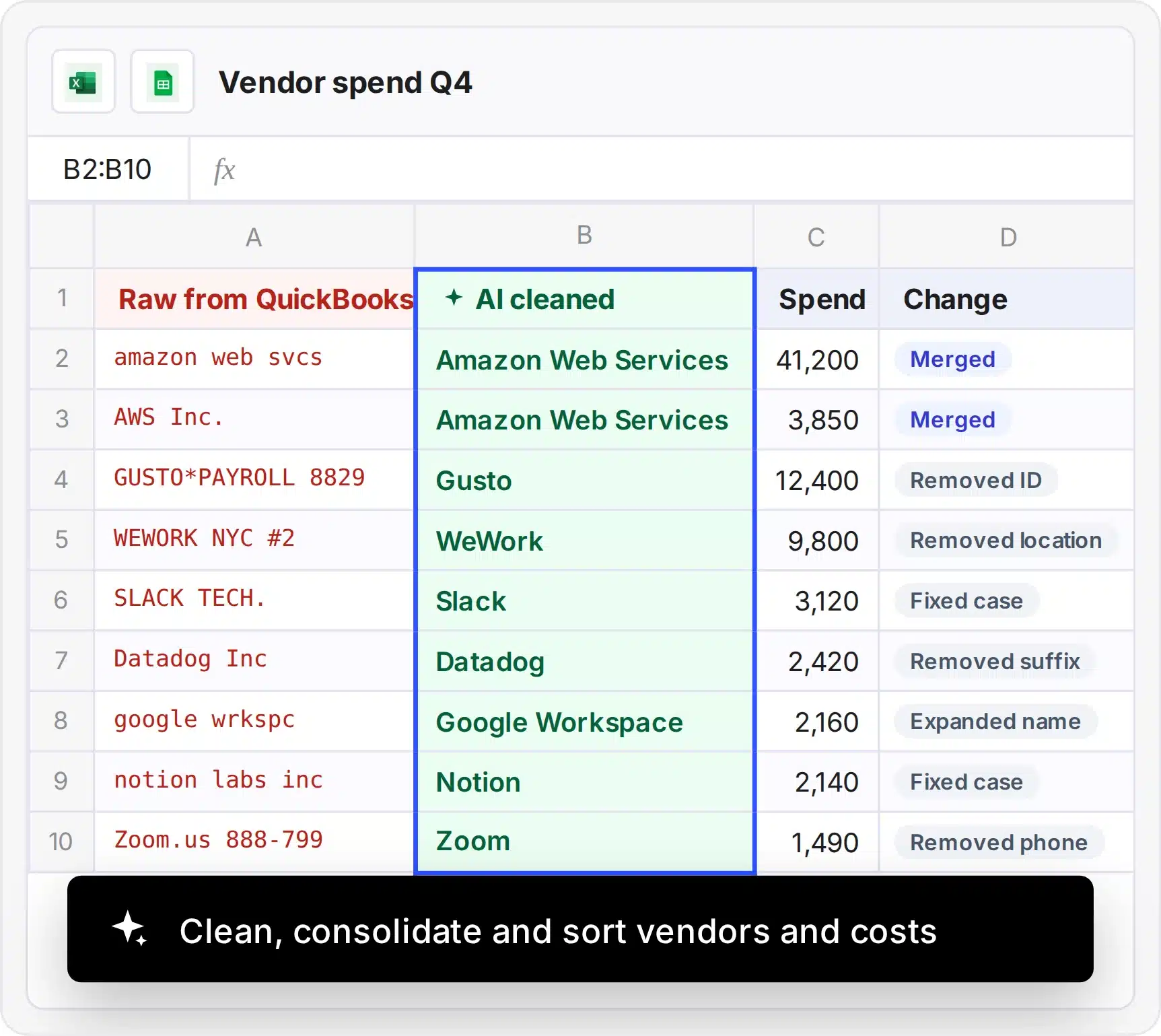The width and height of the screenshot is (1161, 1036).
Task: Click the Excel file icon
Action: click(x=83, y=82)
